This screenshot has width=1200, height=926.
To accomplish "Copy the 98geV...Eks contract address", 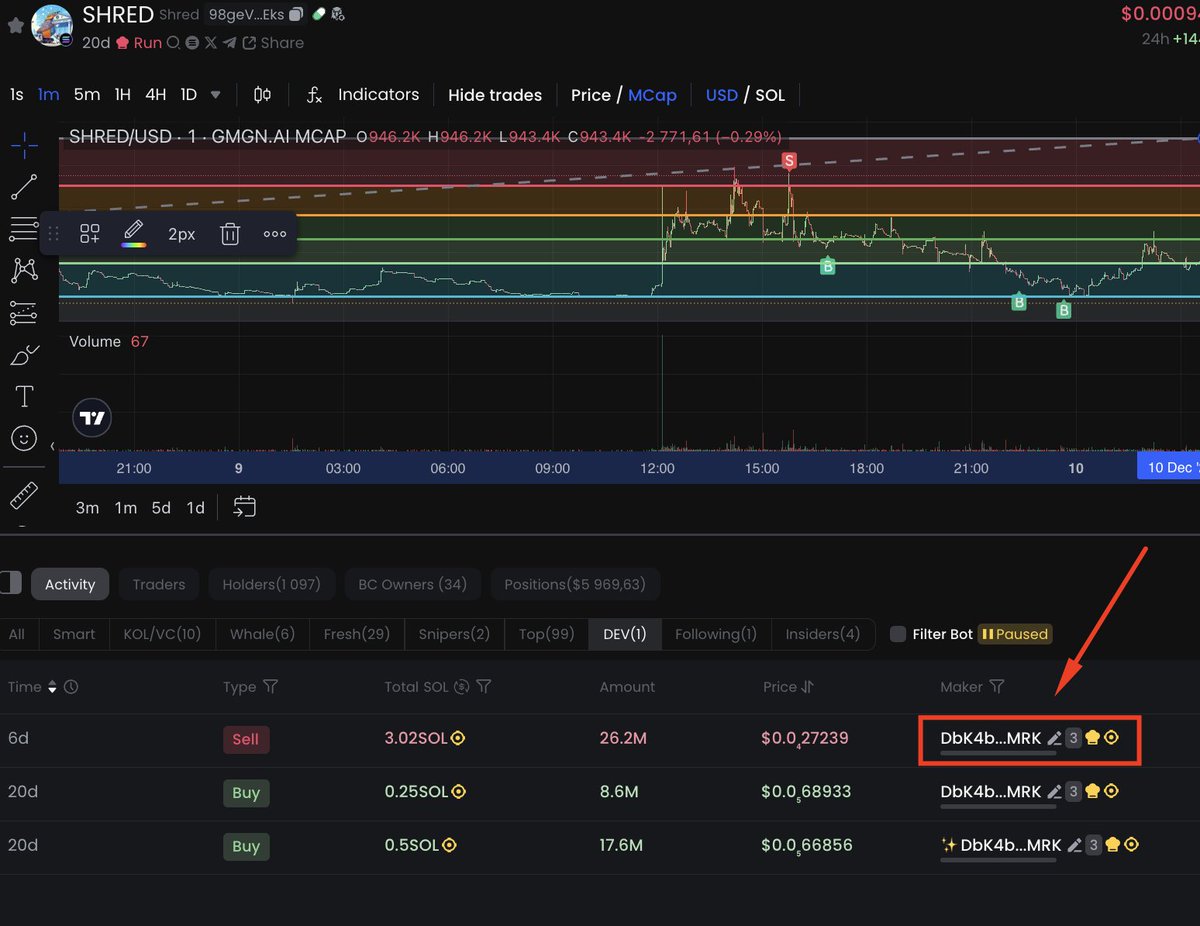I will (x=296, y=15).
